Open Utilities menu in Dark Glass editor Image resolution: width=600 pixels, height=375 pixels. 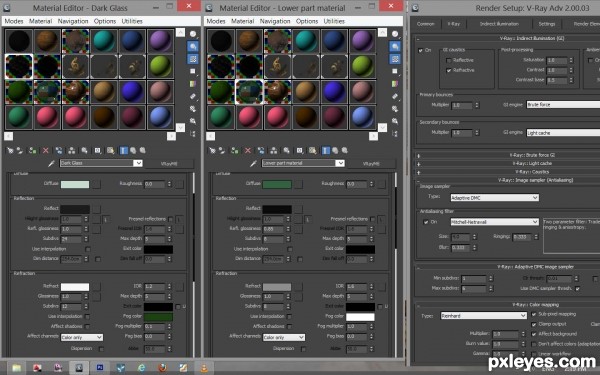132,21
